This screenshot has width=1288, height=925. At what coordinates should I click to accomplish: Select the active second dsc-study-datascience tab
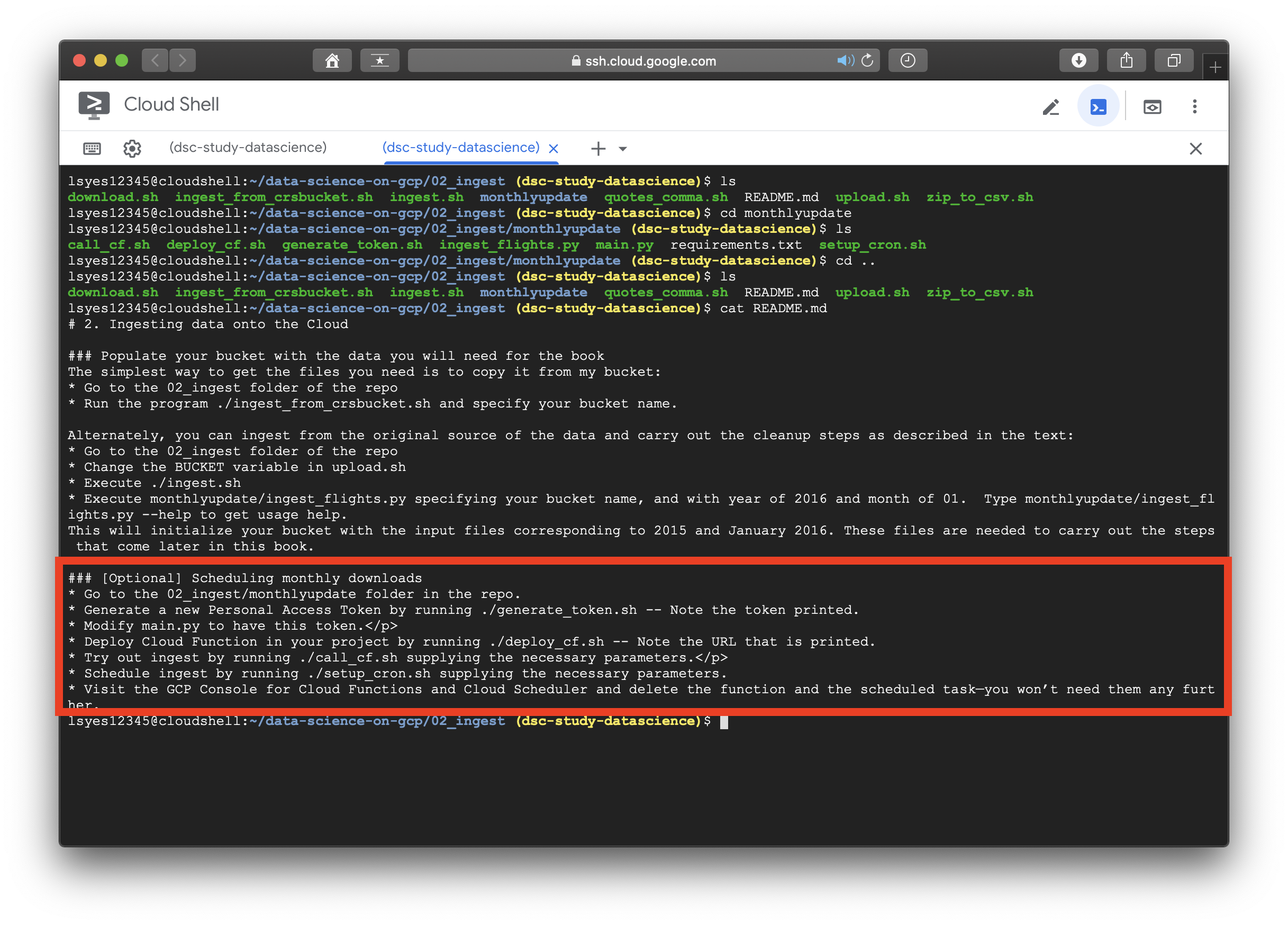click(460, 148)
